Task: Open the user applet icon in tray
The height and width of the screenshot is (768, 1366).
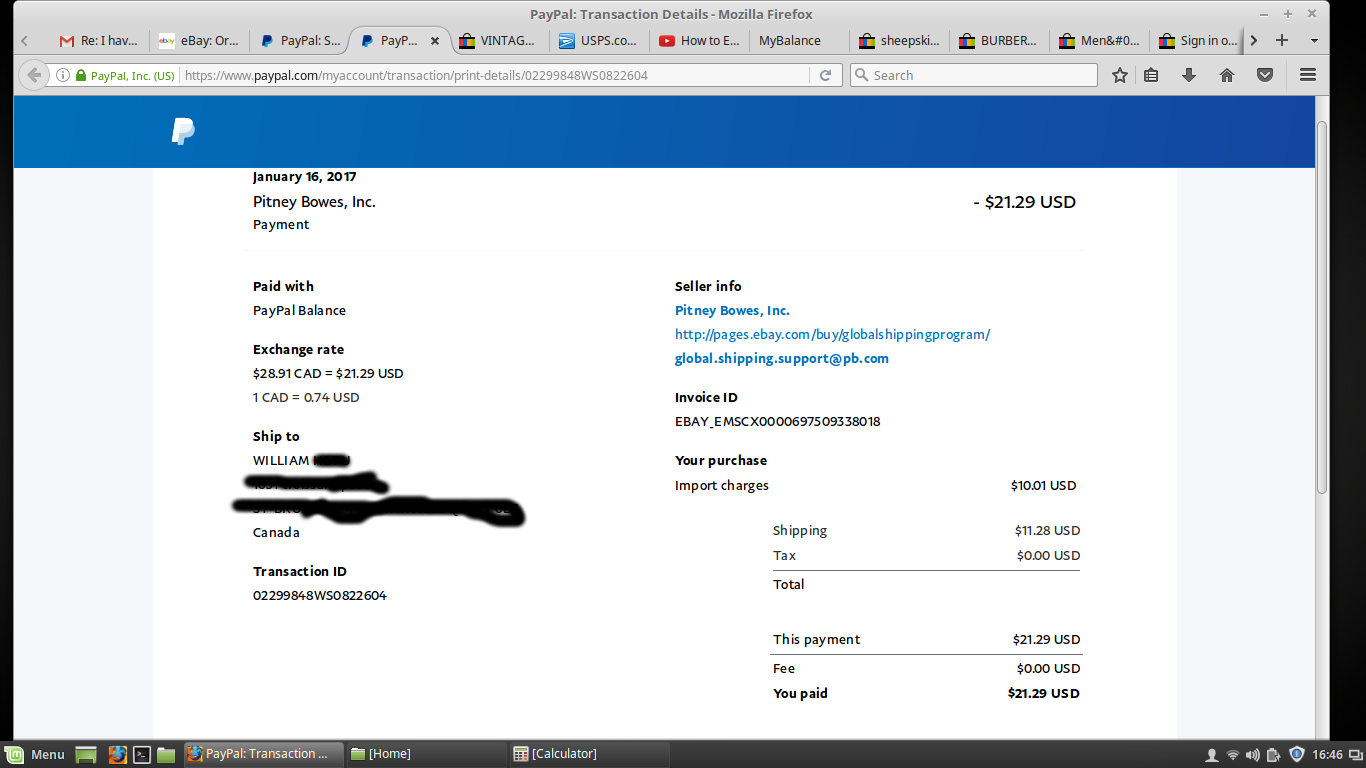Action: click(1211, 754)
